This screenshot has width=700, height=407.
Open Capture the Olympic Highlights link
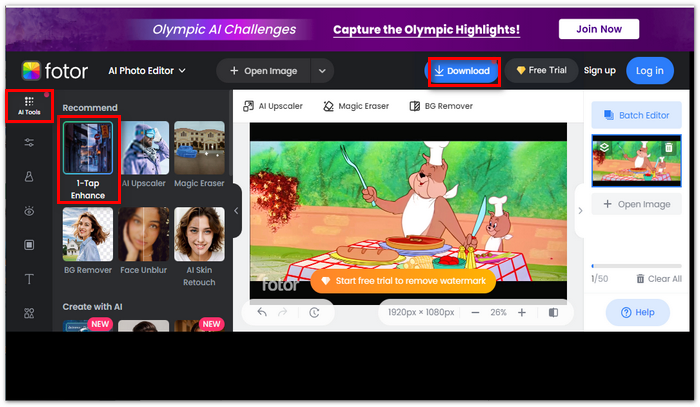click(x=426, y=29)
